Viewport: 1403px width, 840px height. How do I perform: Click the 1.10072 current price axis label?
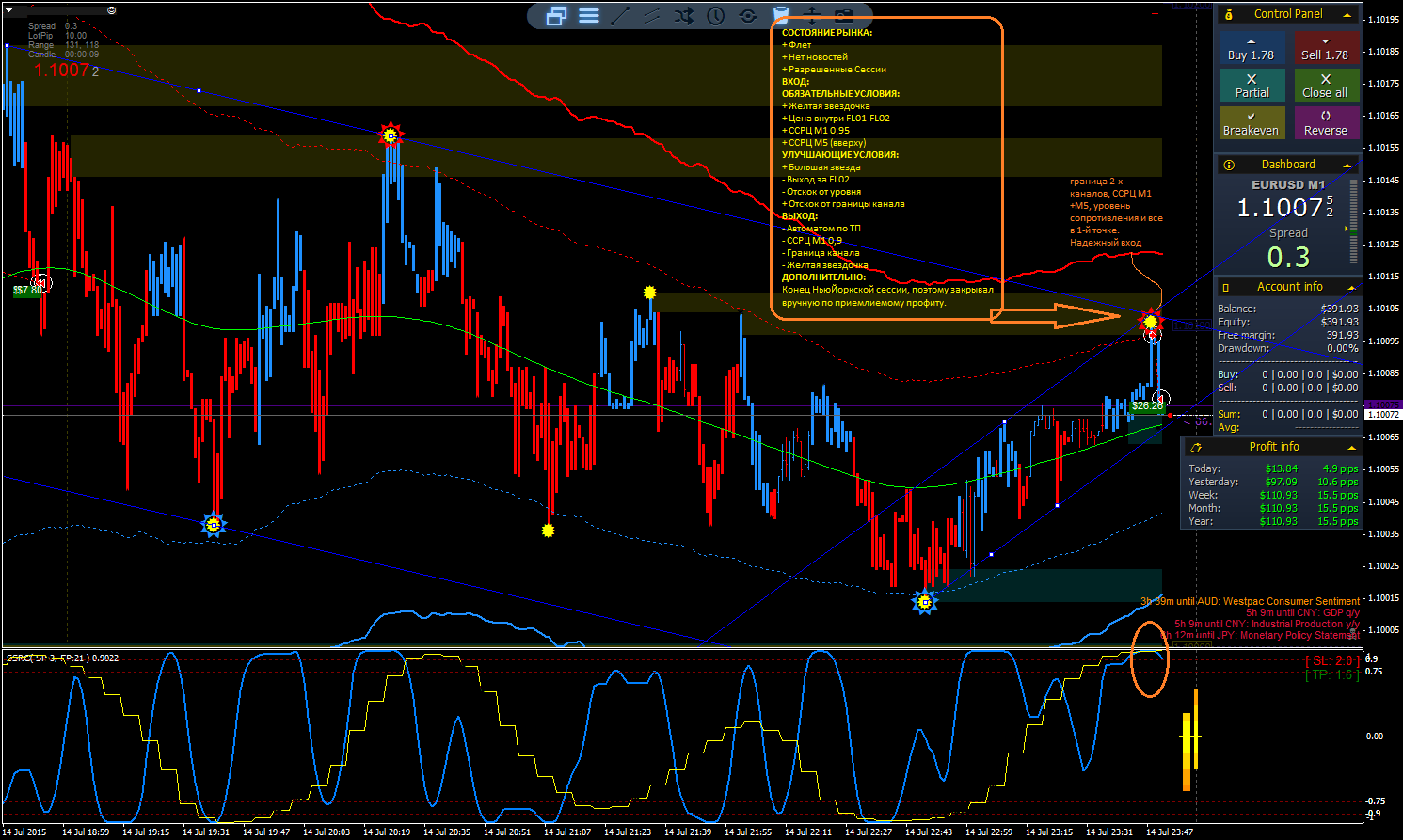(x=1382, y=415)
